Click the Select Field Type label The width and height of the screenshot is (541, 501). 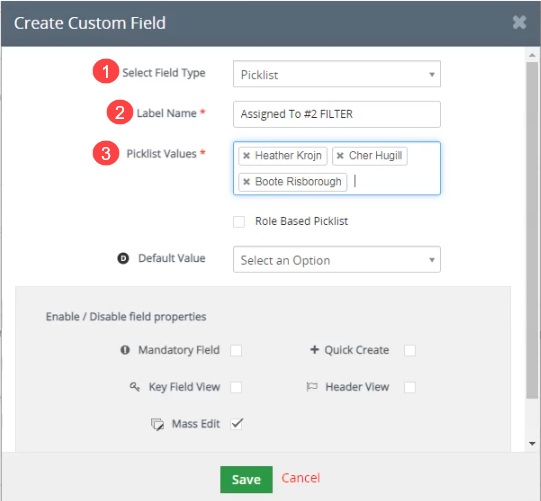point(164,73)
